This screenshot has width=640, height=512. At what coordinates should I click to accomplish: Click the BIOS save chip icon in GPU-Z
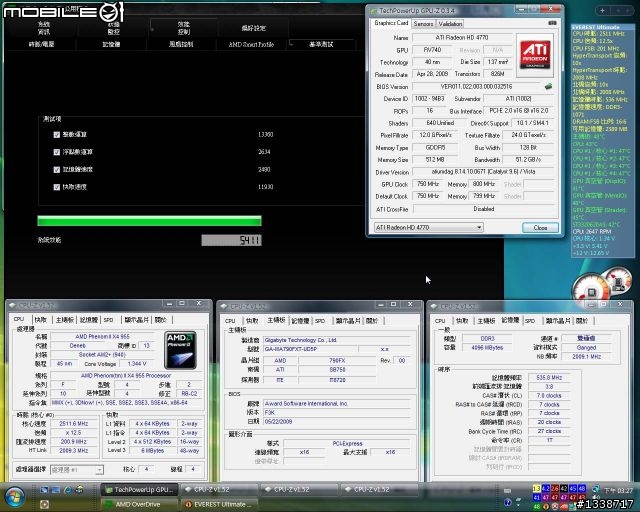(548, 86)
